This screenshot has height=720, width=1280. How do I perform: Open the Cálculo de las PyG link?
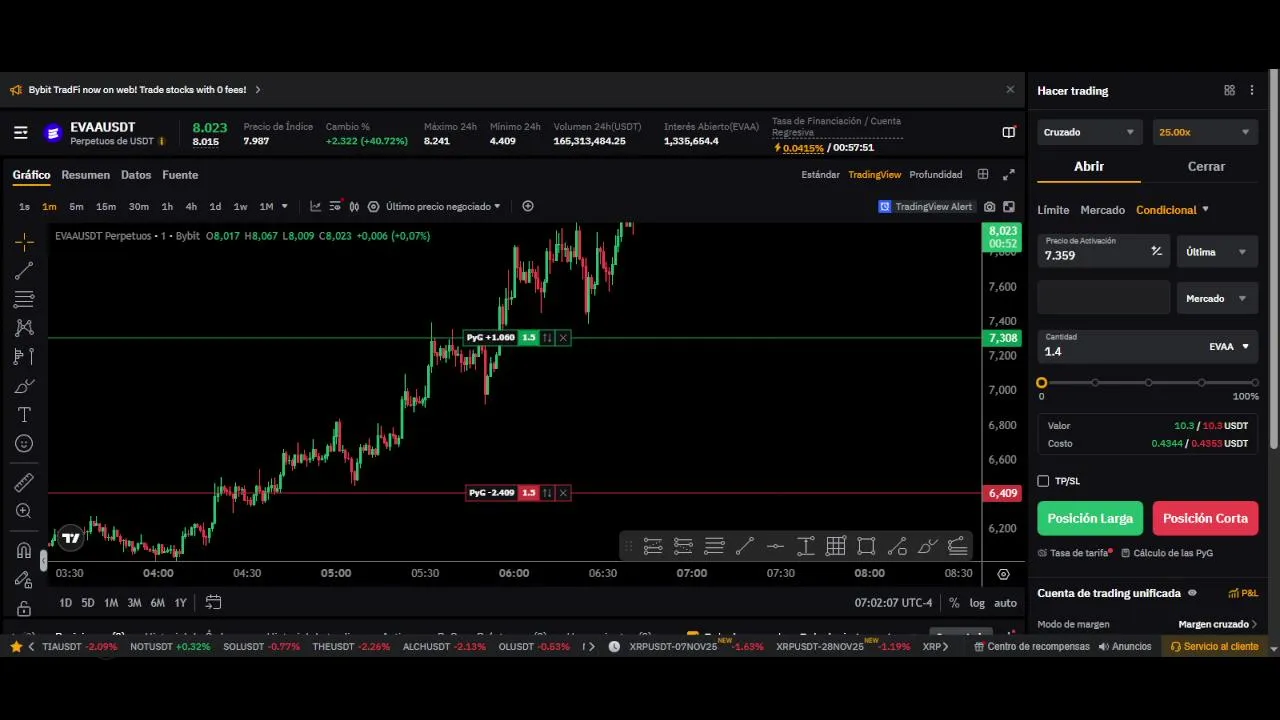(x=1167, y=553)
